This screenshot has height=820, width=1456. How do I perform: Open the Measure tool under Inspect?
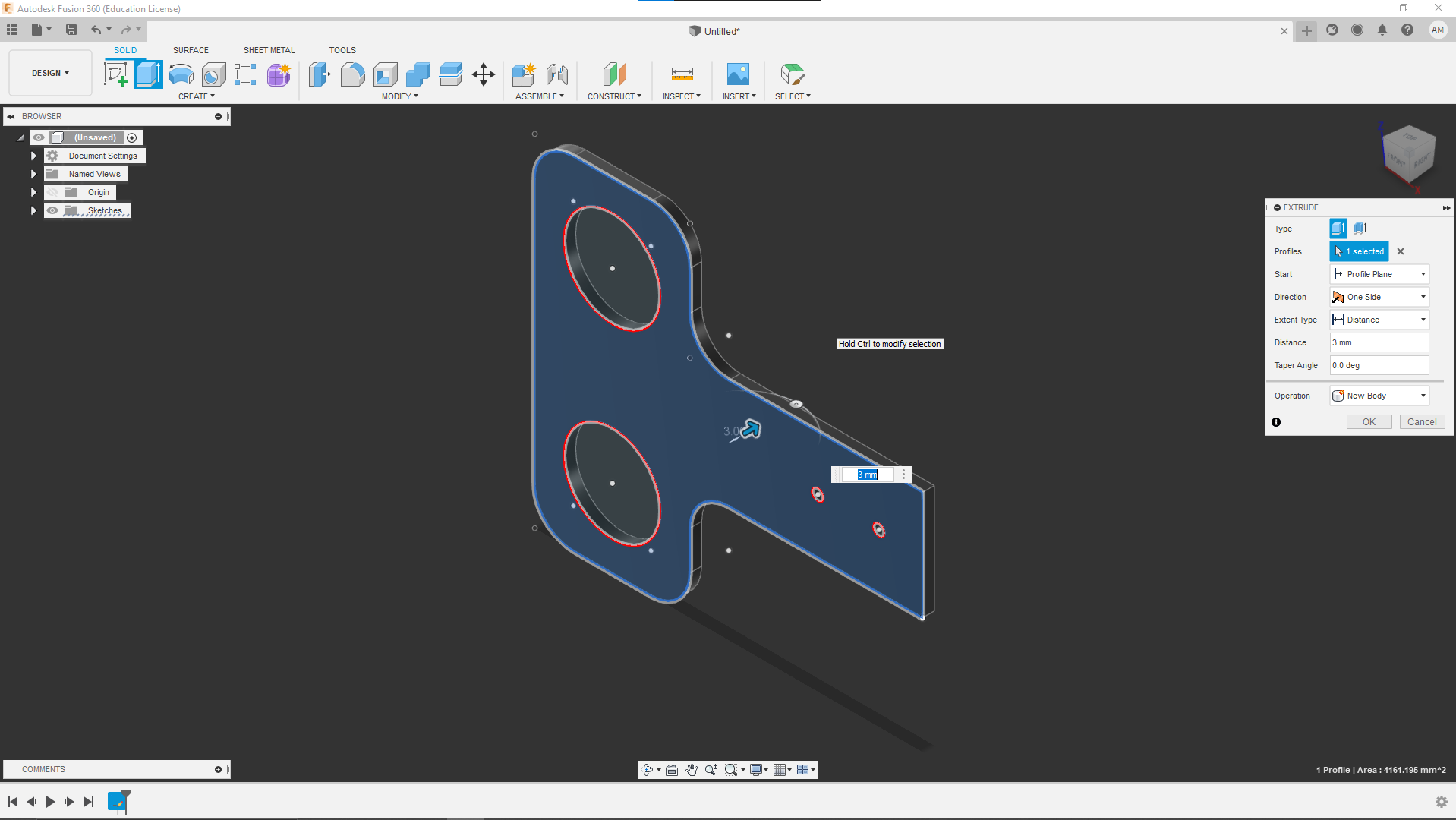(x=682, y=74)
